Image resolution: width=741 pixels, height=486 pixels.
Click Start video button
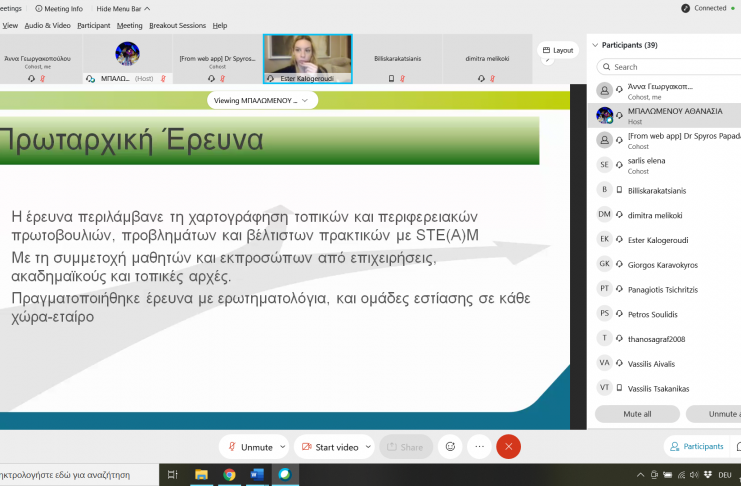pyautogui.click(x=329, y=447)
